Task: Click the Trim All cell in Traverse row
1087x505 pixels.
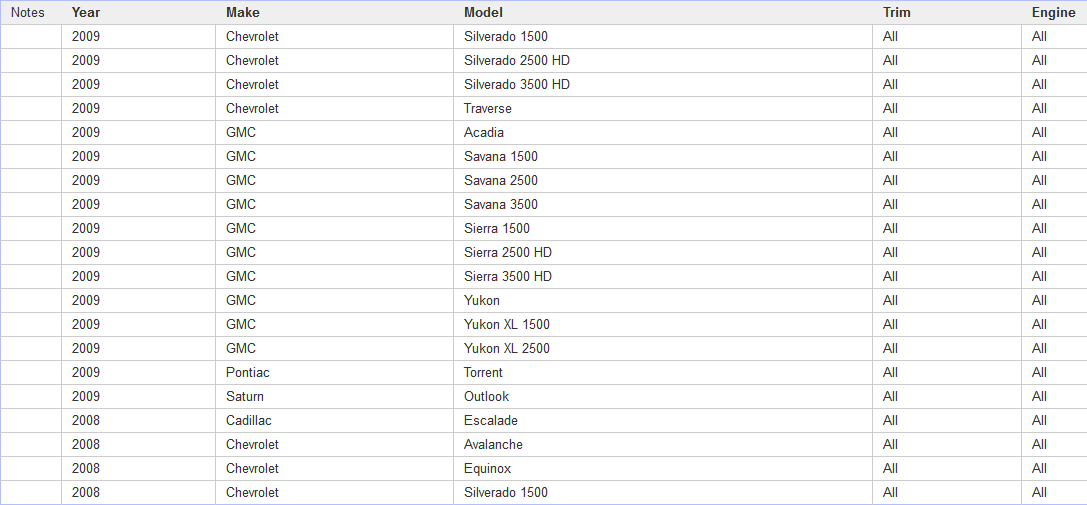Action: click(x=947, y=109)
